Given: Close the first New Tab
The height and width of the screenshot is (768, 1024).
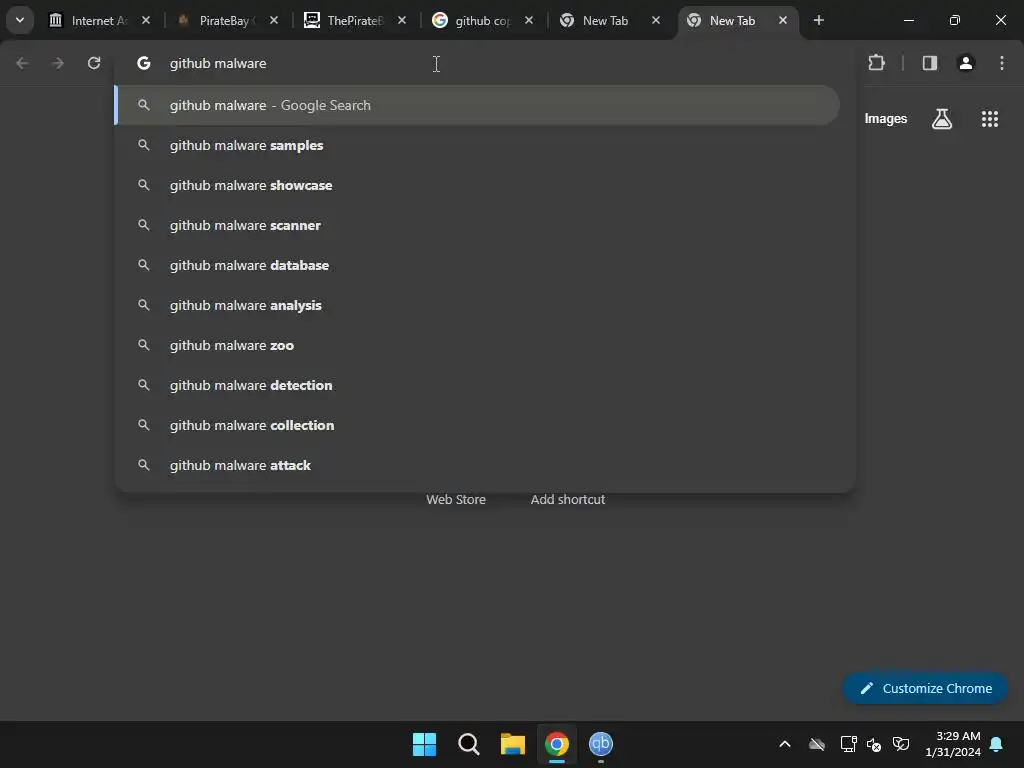Looking at the screenshot, I should tap(656, 20).
